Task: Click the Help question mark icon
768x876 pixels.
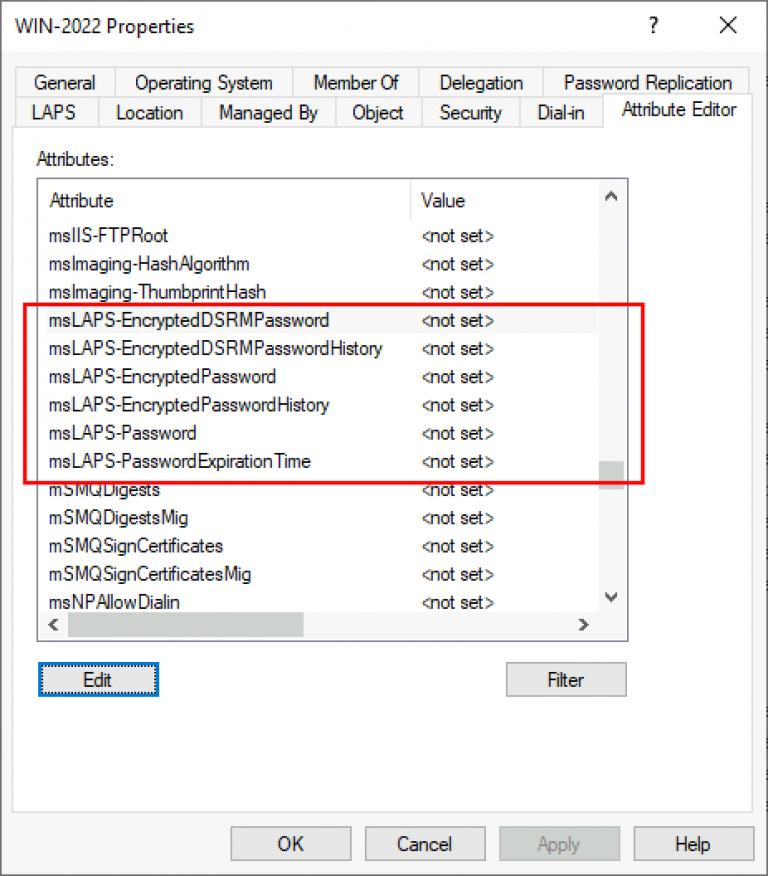Action: click(654, 26)
